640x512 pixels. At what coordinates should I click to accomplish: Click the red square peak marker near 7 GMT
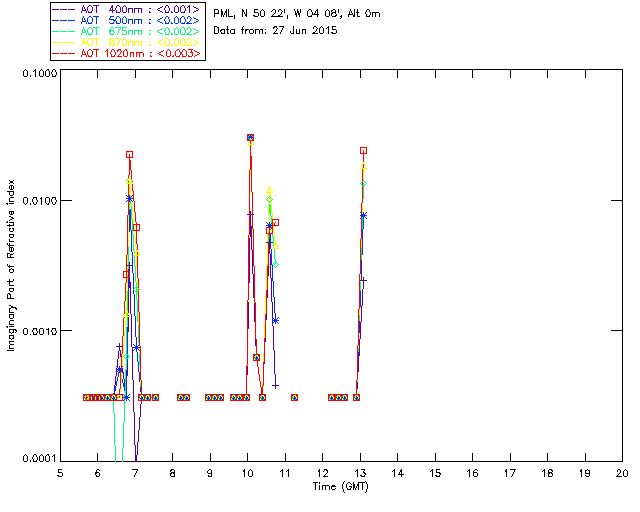(129, 155)
